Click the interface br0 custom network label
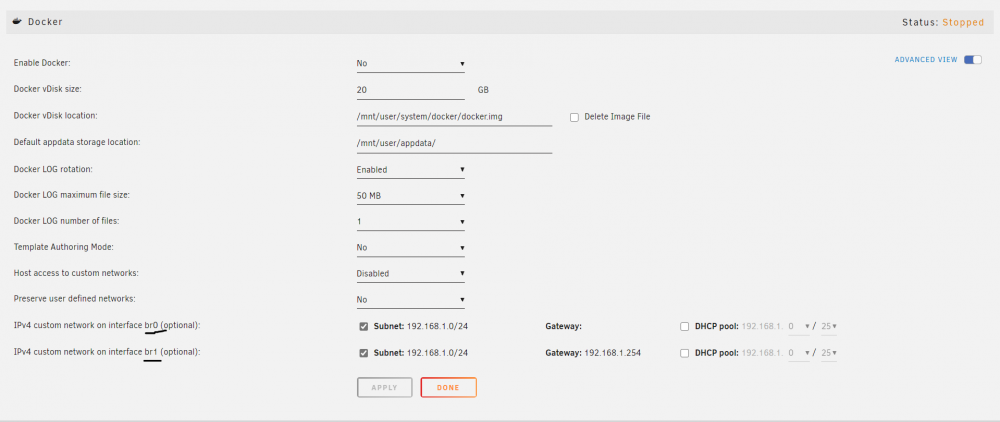Screen dimensions: 1000x422 [107, 325]
